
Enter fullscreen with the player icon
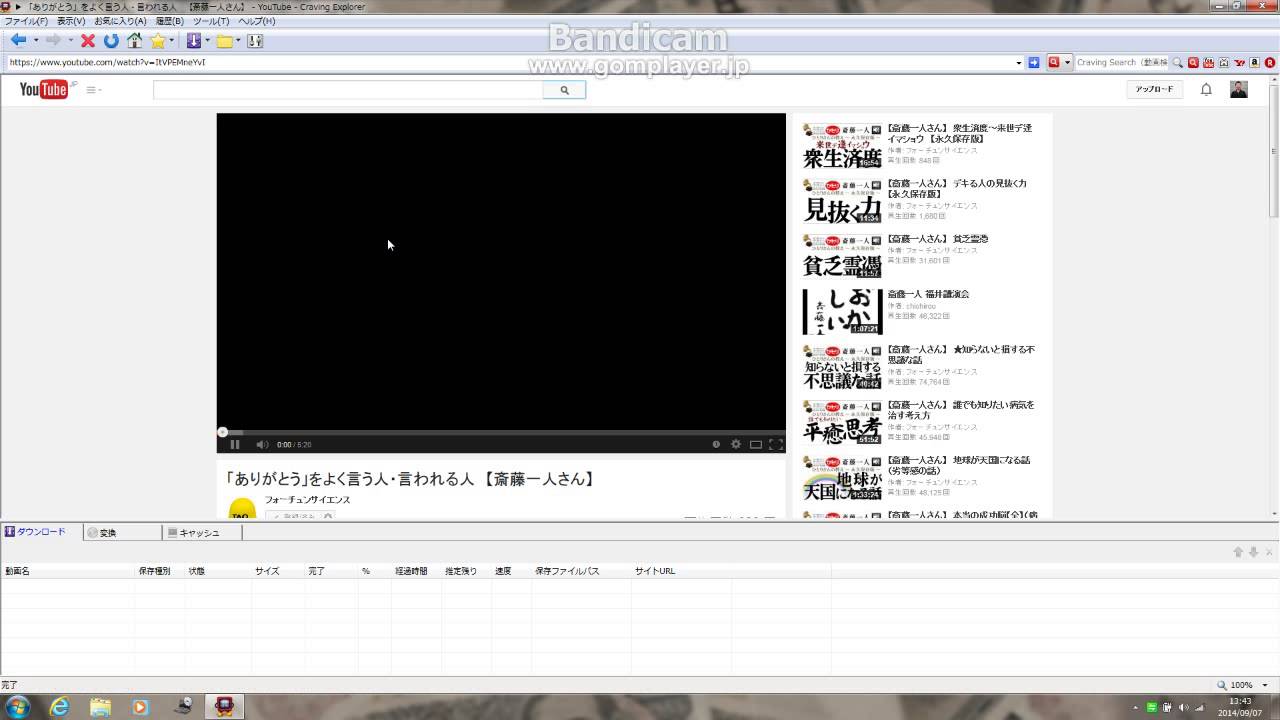coord(775,444)
